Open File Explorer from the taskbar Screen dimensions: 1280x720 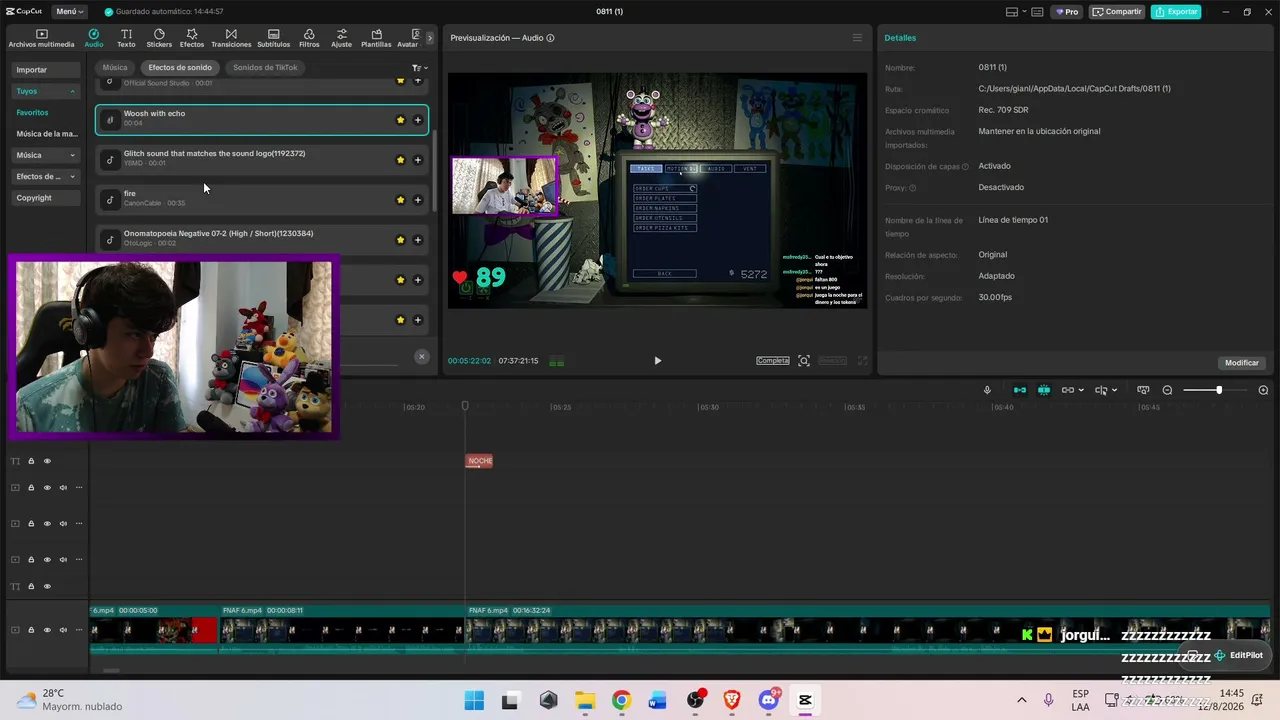584,700
